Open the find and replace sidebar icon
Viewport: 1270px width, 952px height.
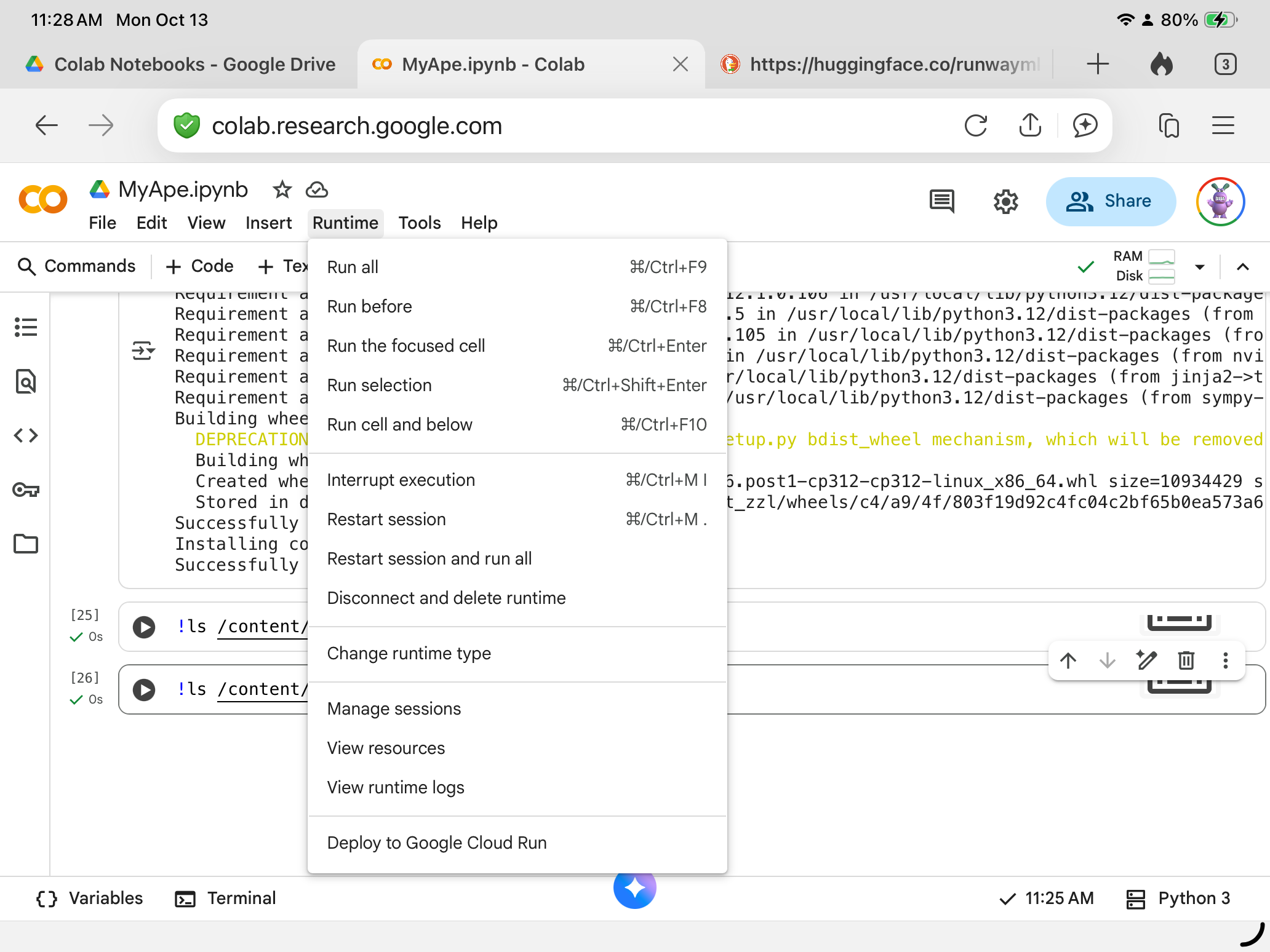pos(26,382)
